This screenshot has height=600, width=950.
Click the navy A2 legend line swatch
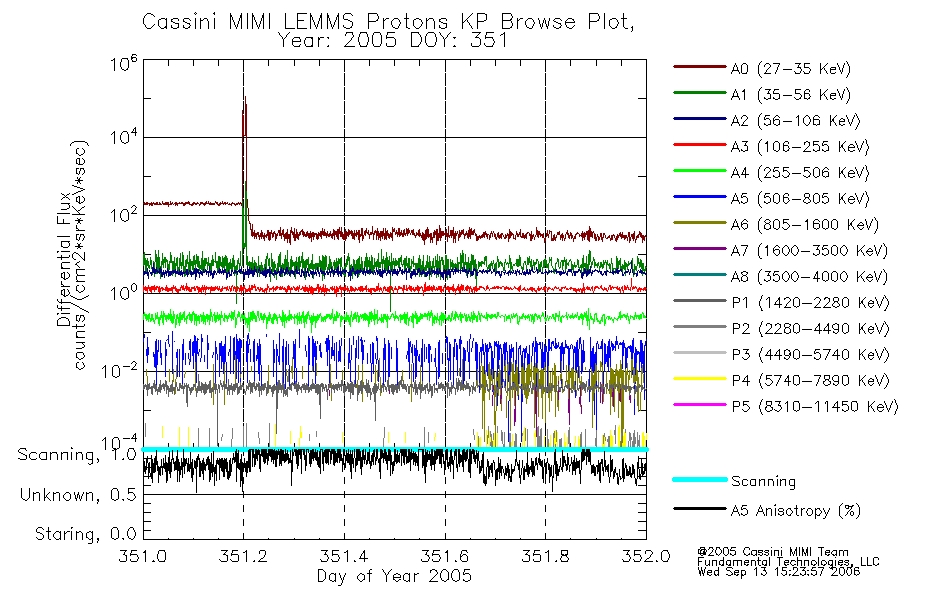[700, 119]
